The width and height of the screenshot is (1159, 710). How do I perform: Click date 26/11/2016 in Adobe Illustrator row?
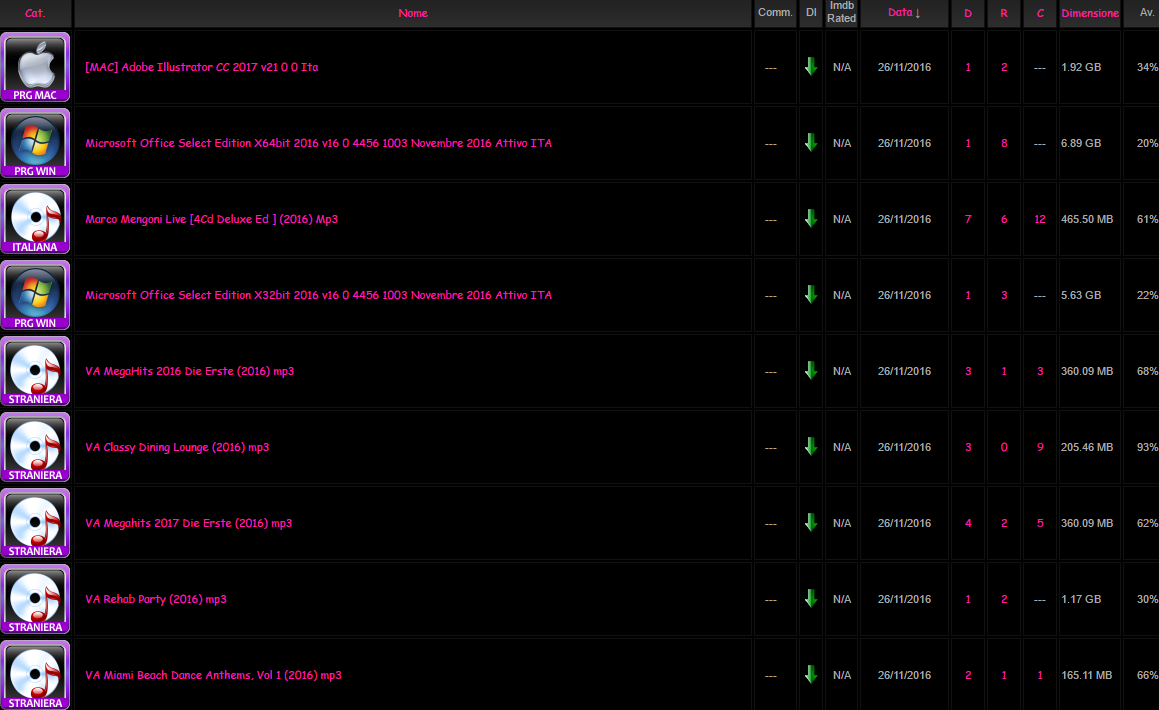point(904,67)
